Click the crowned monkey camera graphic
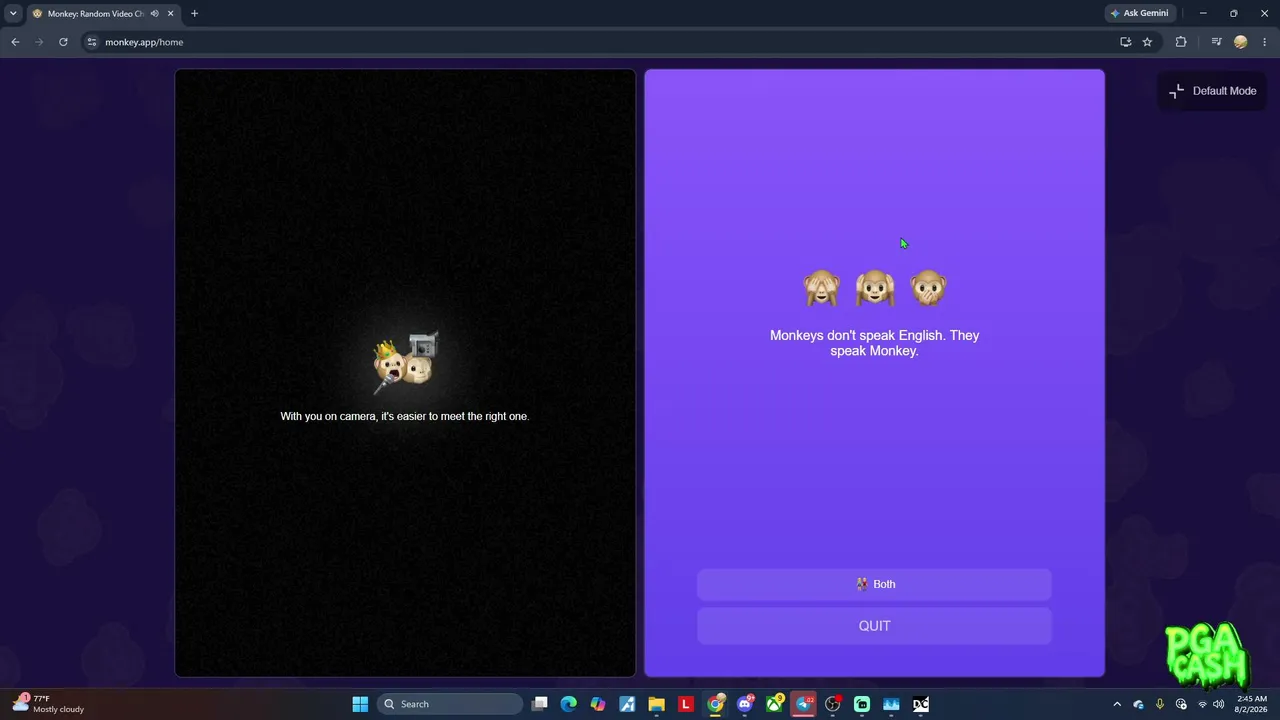This screenshot has height=720, width=1280. 405,362
